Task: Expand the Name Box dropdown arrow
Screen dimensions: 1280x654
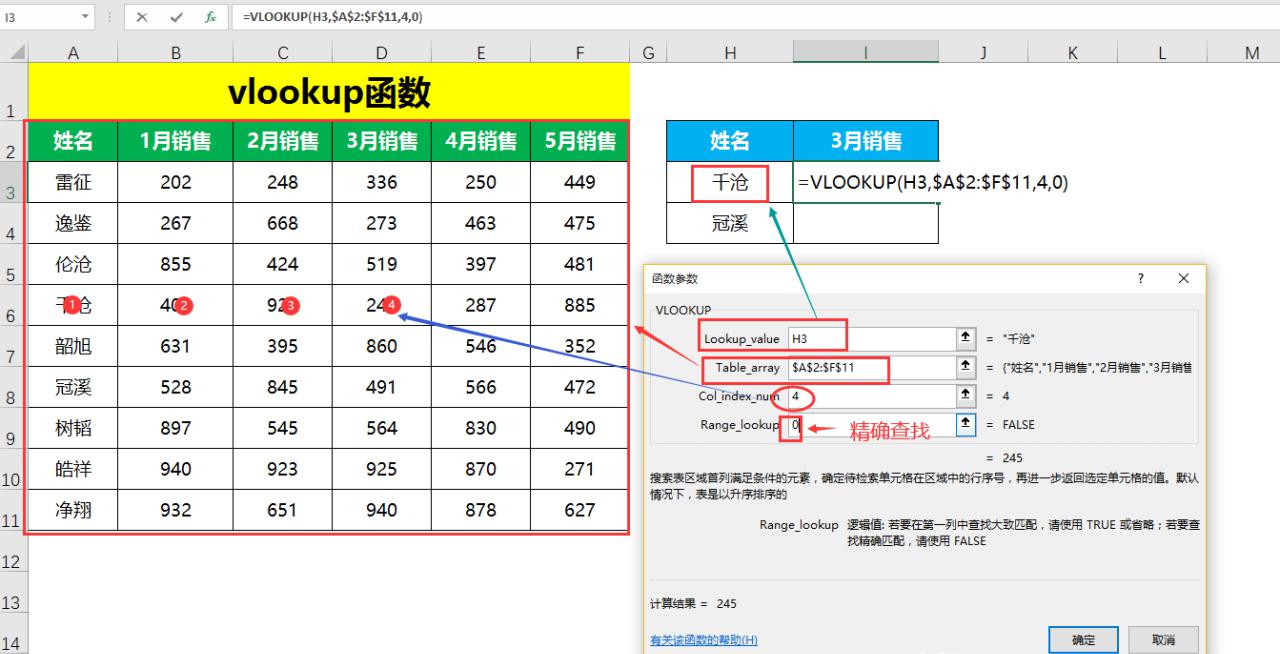Action: pyautogui.click(x=83, y=17)
